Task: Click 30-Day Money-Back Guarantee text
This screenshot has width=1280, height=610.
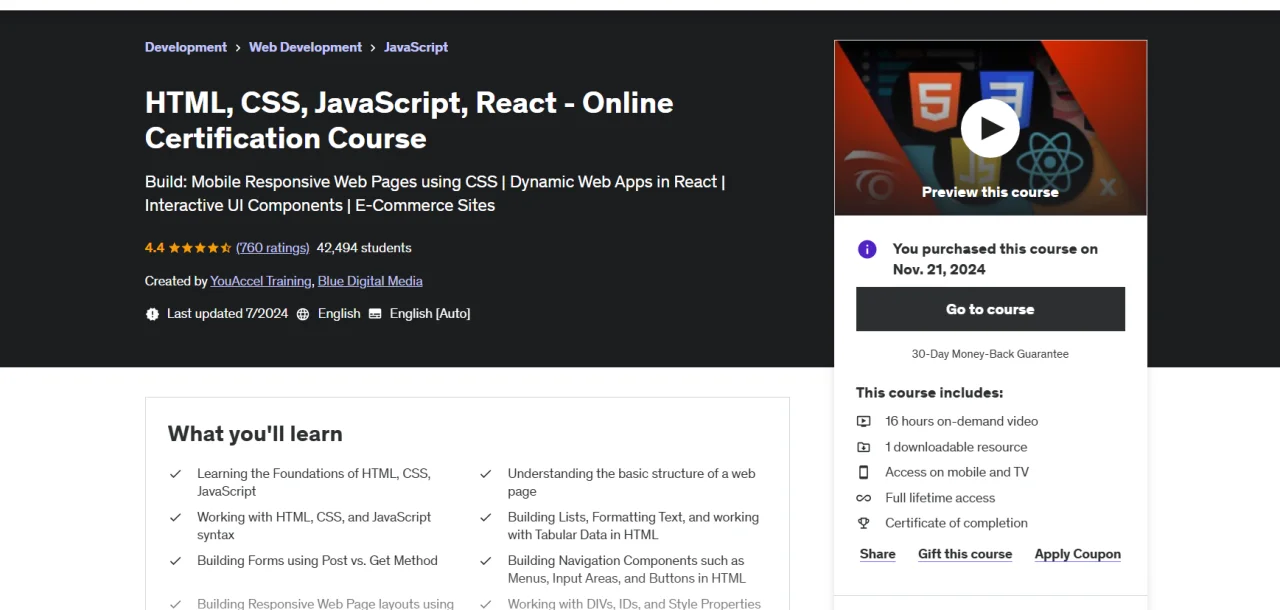Action: point(990,354)
